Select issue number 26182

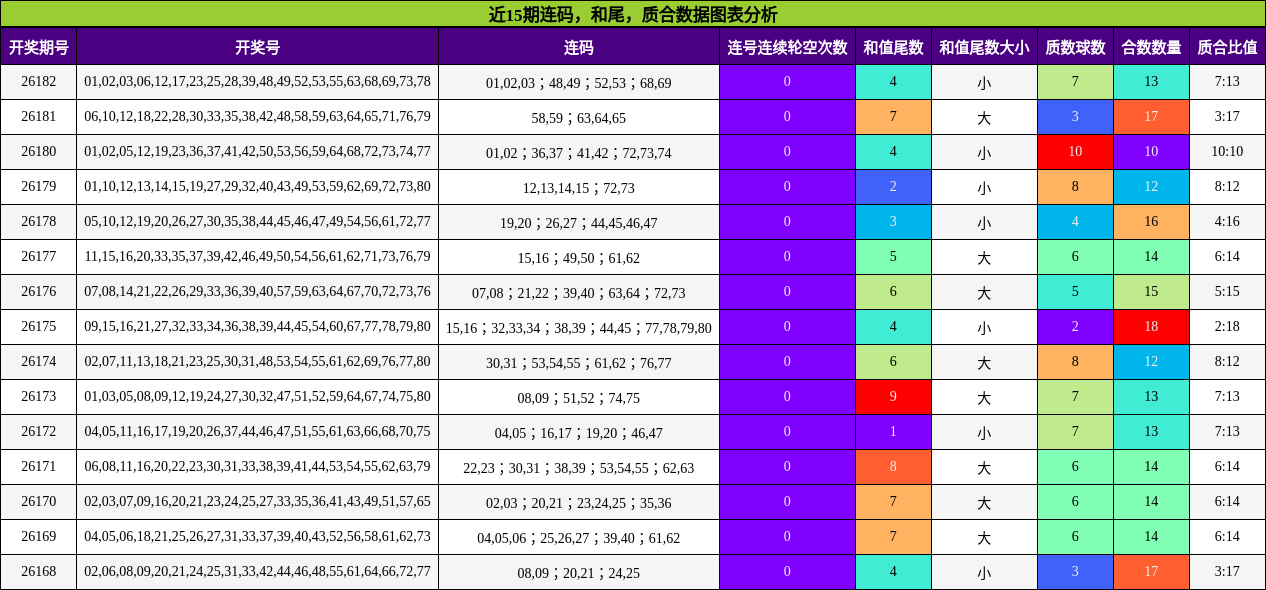pyautogui.click(x=39, y=82)
